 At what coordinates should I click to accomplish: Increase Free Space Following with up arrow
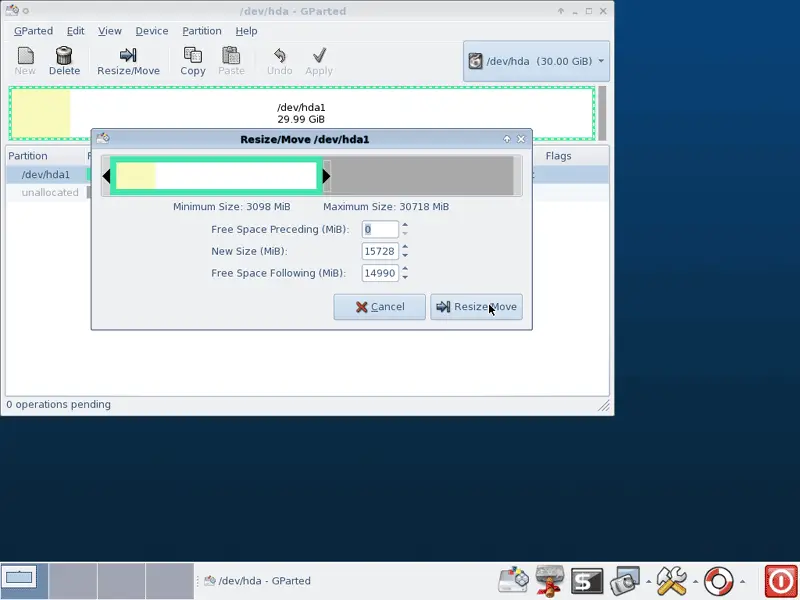click(x=405, y=269)
